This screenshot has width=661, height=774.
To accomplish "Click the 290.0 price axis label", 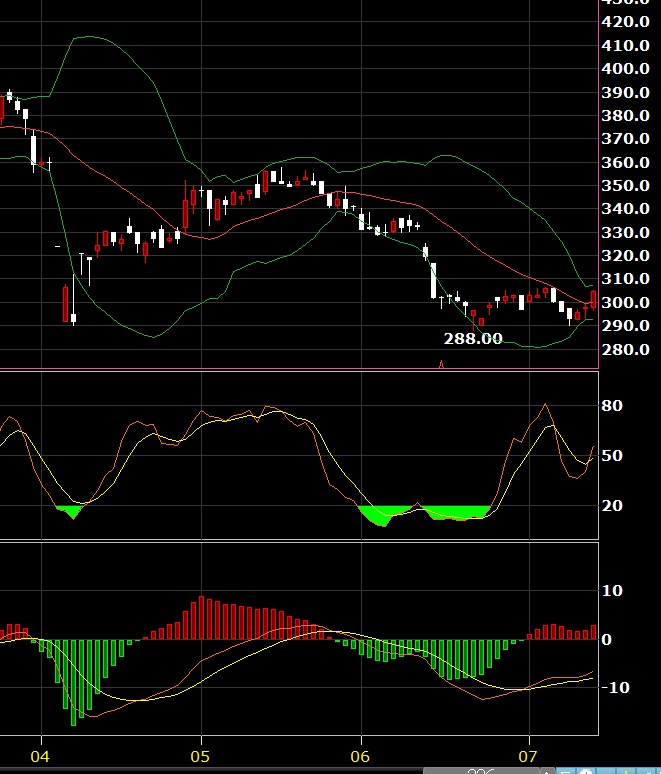I will click(625, 326).
